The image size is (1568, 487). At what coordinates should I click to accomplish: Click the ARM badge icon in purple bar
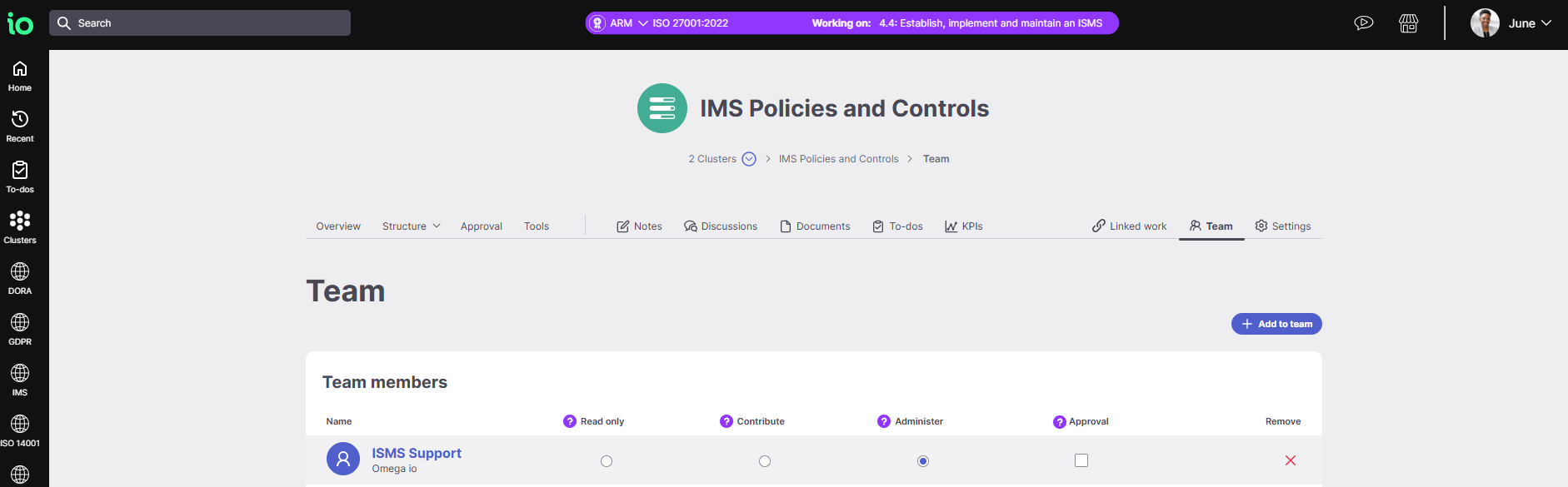[597, 23]
